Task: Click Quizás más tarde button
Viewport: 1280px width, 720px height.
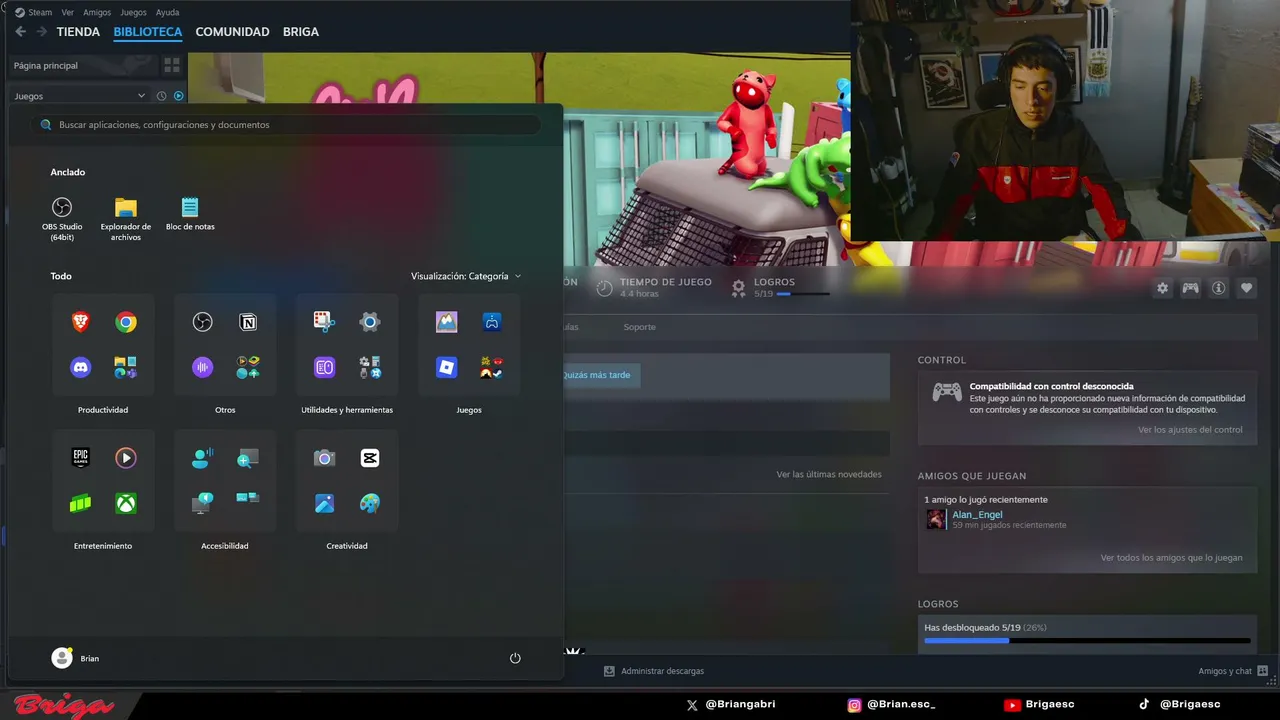Action: click(x=597, y=375)
